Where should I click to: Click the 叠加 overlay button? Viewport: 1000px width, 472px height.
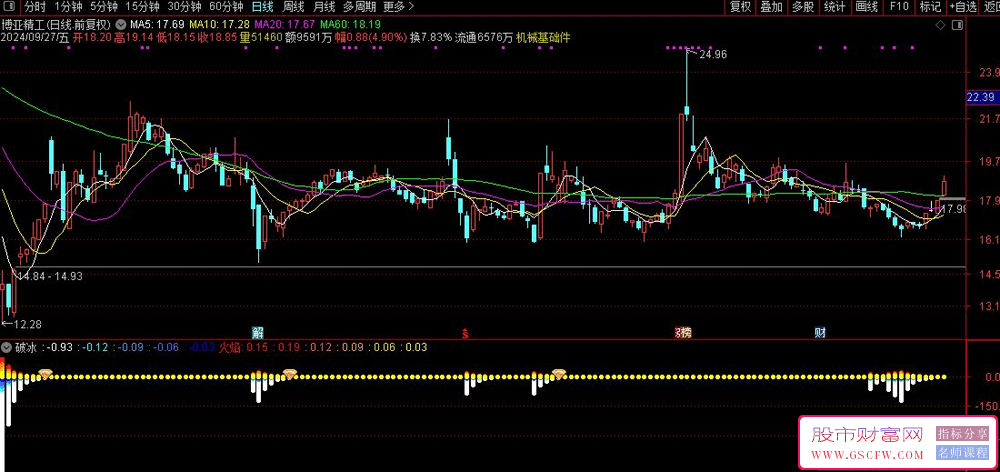point(771,7)
